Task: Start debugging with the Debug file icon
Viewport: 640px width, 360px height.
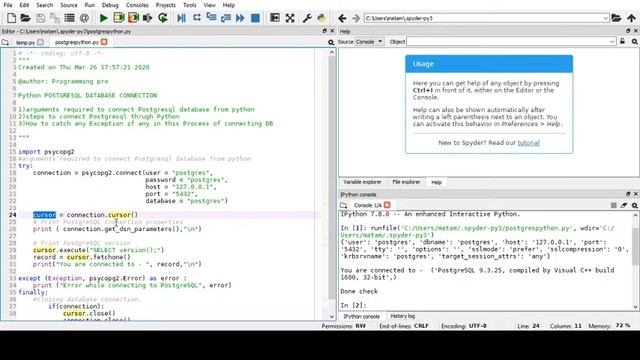Action: click(x=181, y=18)
